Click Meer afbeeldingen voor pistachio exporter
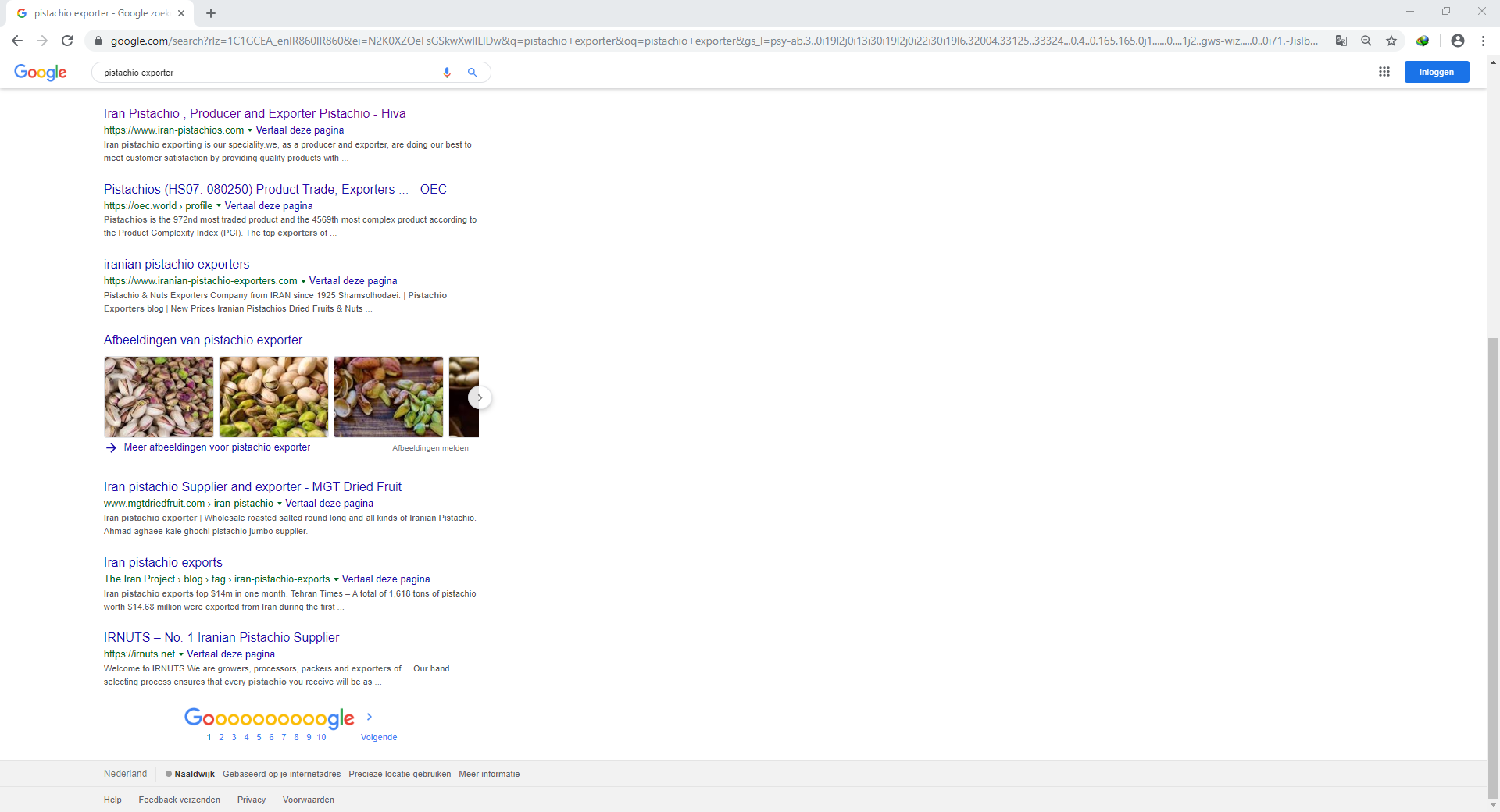The image size is (1500, 812). [217, 447]
